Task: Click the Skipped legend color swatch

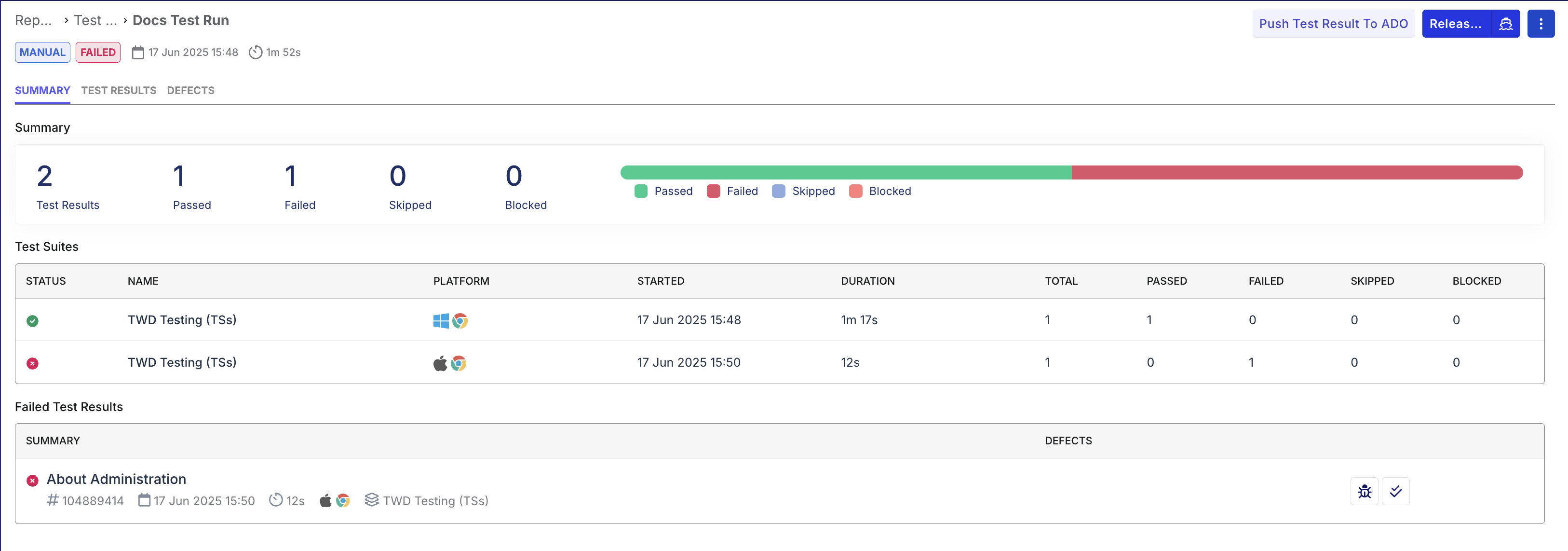Action: pyautogui.click(x=779, y=191)
